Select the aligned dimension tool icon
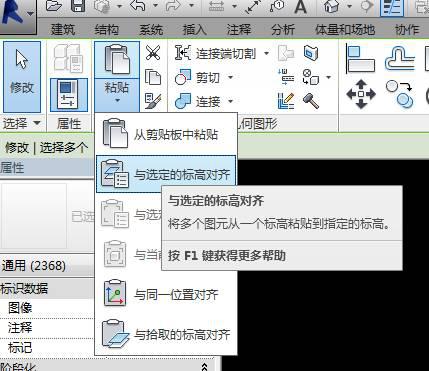This screenshot has width=429, height=371. coord(252,6)
